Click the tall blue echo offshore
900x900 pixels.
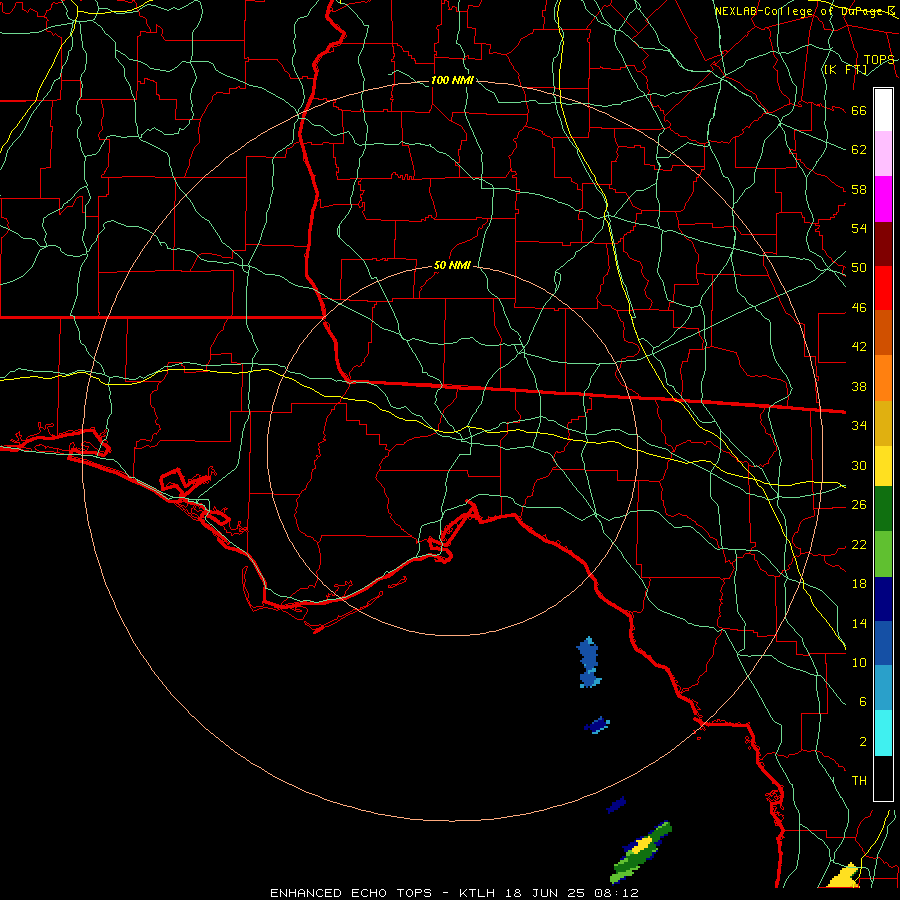click(589, 662)
